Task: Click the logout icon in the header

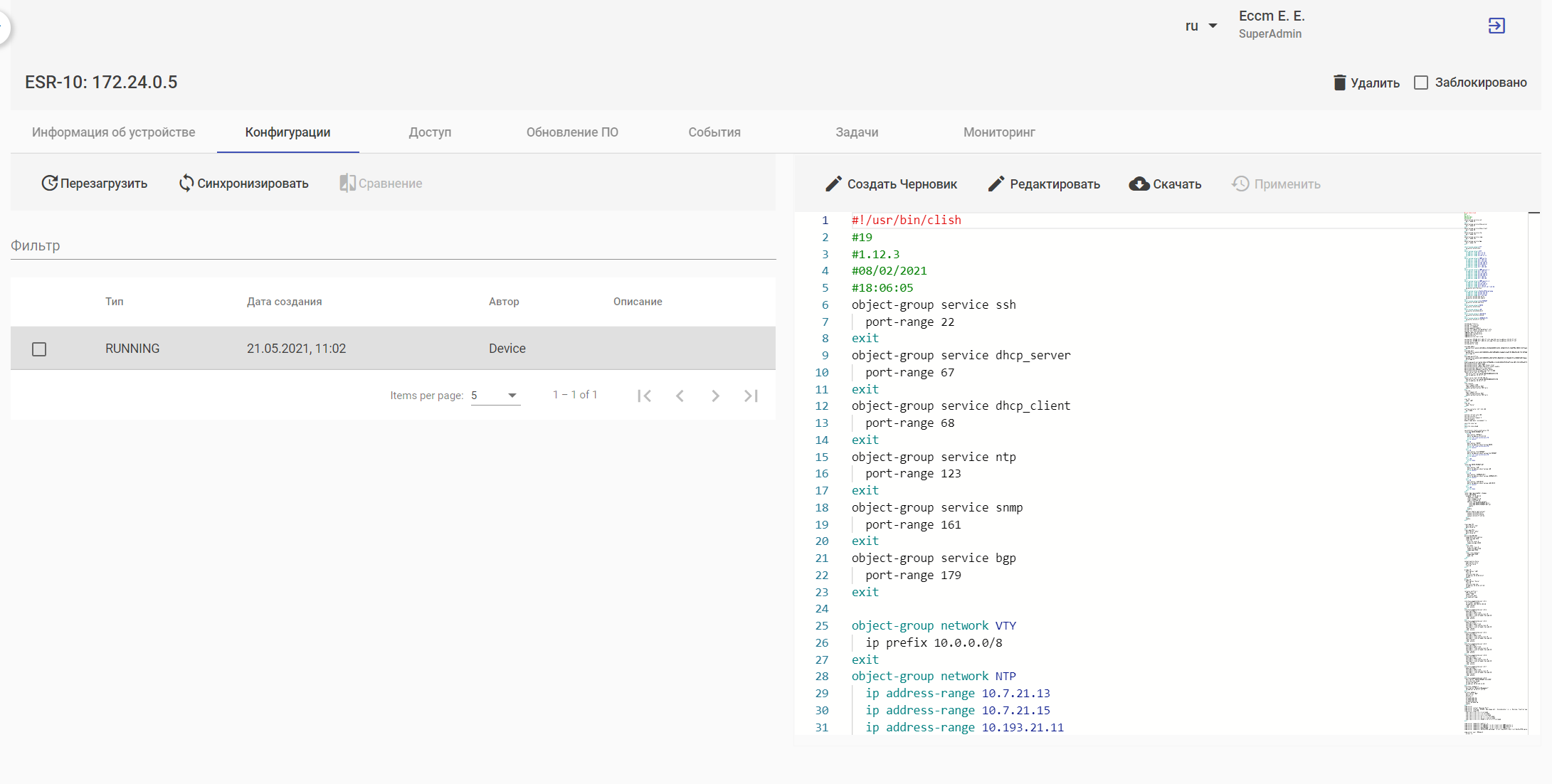Action: 1496,26
